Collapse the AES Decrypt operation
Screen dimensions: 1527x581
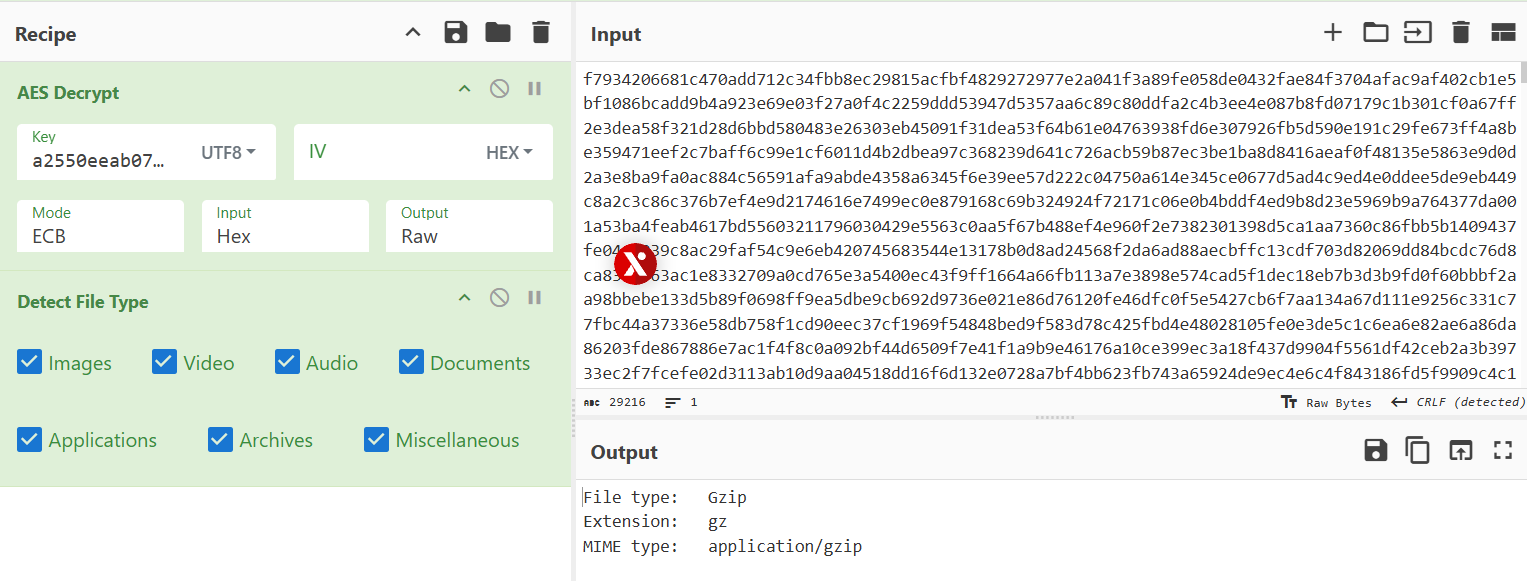click(464, 89)
